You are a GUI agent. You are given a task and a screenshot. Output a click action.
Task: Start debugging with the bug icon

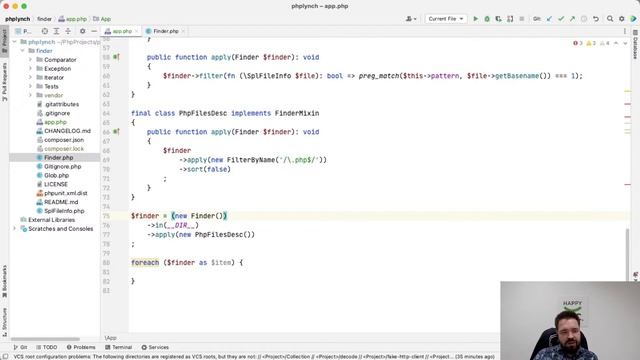(x=487, y=19)
